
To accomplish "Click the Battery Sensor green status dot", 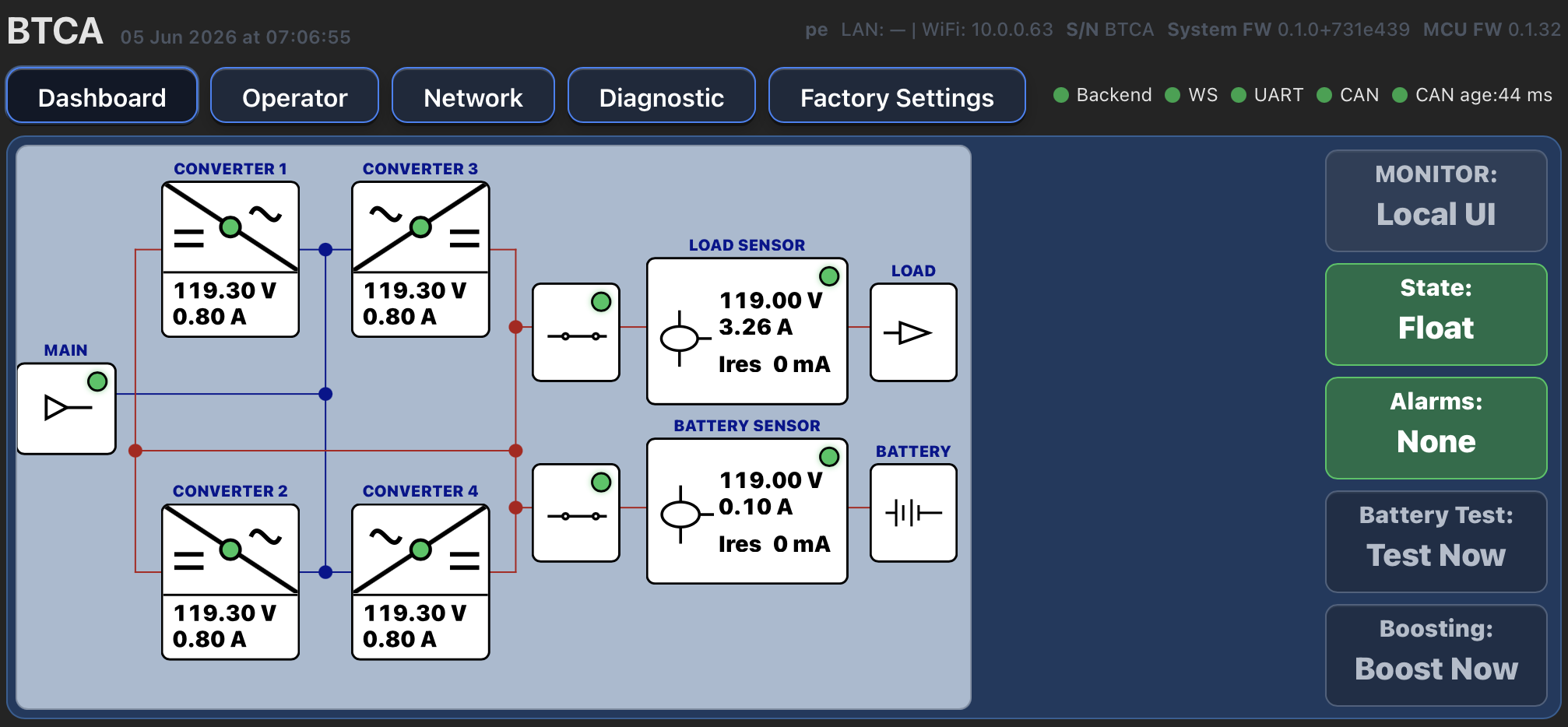I will [x=829, y=457].
